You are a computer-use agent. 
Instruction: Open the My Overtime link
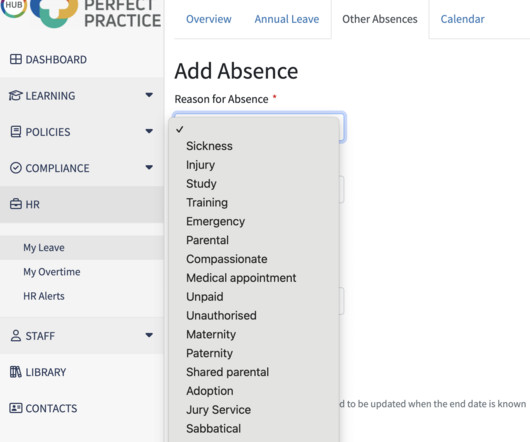pyautogui.click(x=52, y=272)
